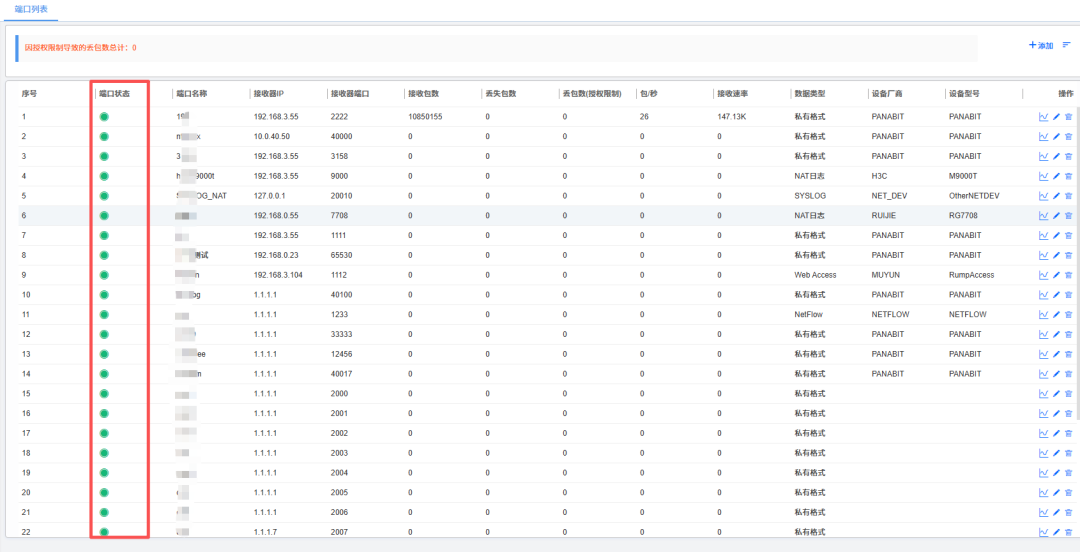Click the receiver port 65530 cell

coord(342,256)
